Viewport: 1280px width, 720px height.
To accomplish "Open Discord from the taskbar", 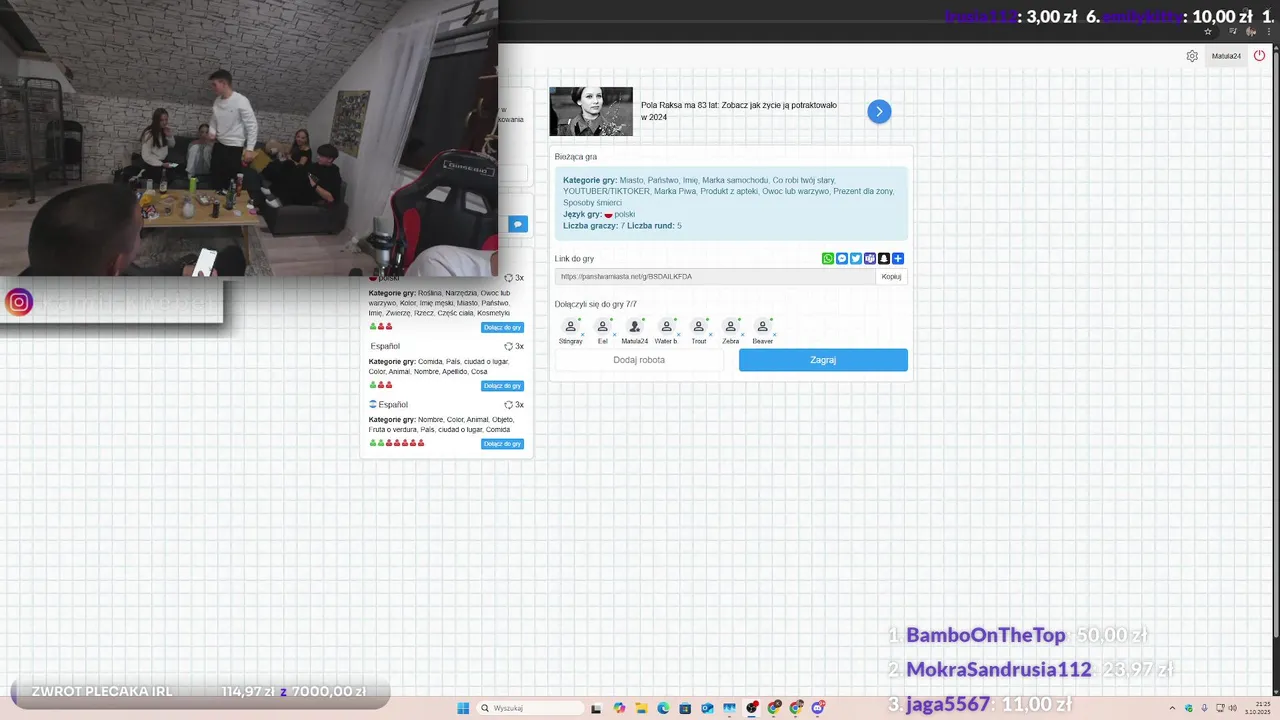I will click(x=819, y=708).
